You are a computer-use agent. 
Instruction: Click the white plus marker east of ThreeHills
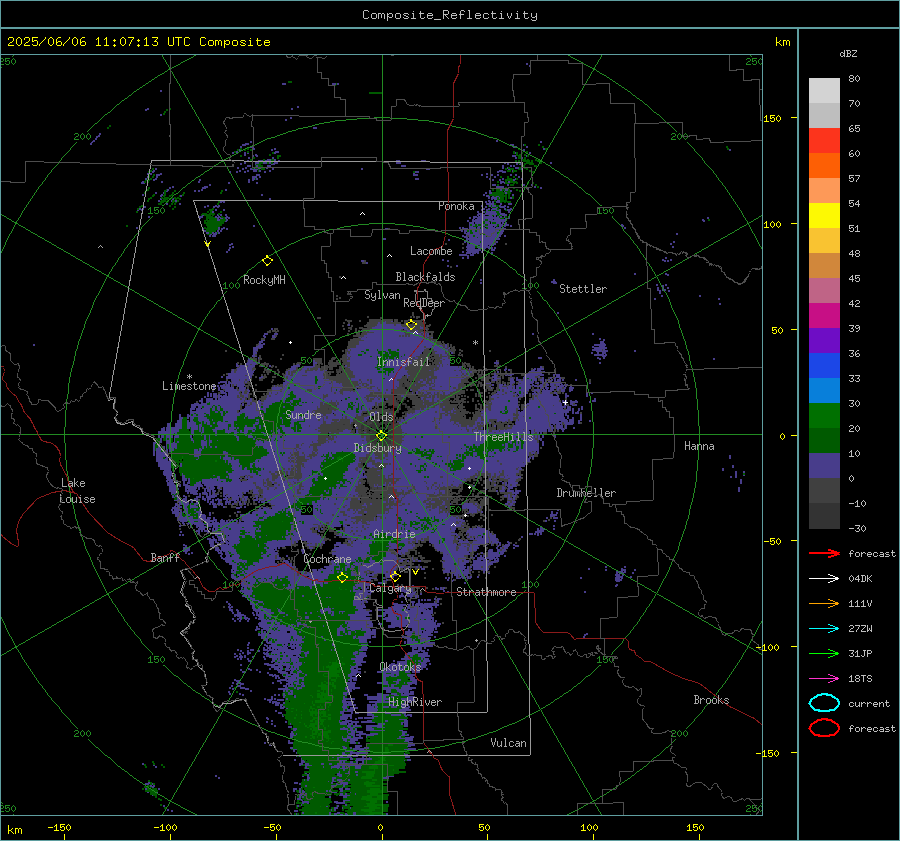[565, 402]
